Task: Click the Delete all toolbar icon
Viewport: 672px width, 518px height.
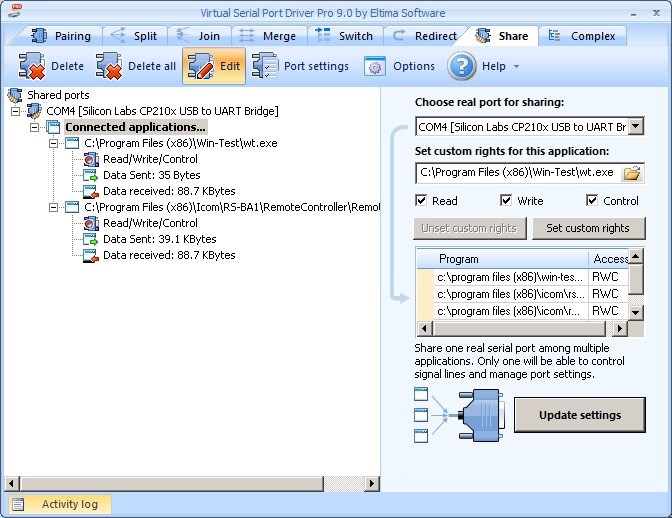Action: (109, 66)
